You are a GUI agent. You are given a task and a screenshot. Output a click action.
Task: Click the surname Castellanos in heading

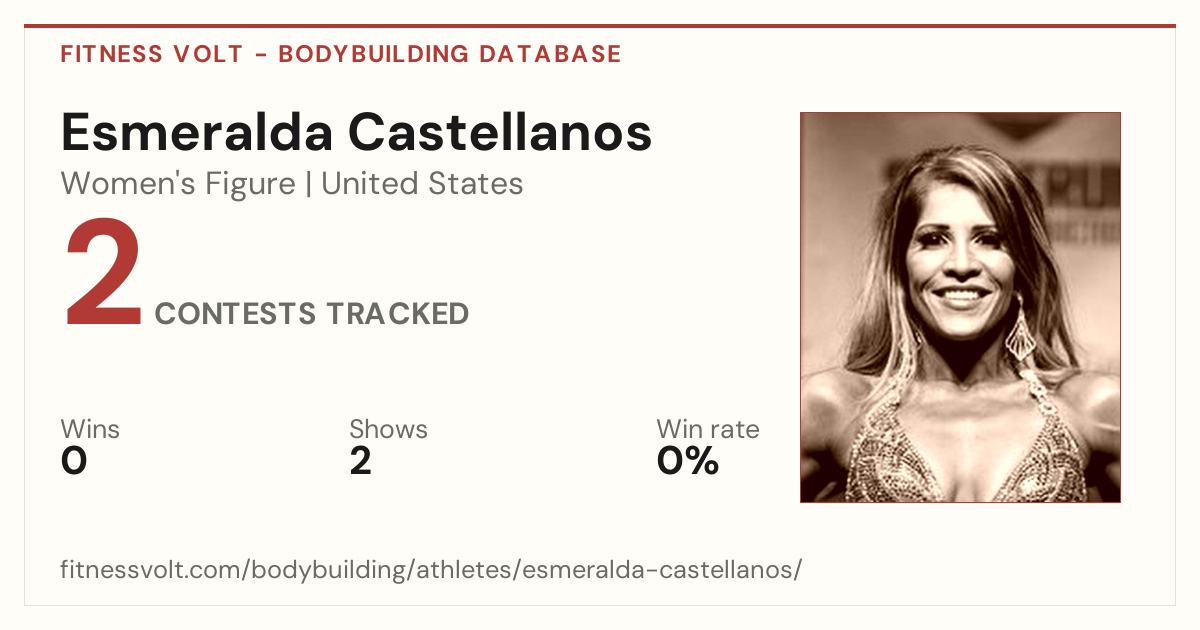click(x=500, y=133)
